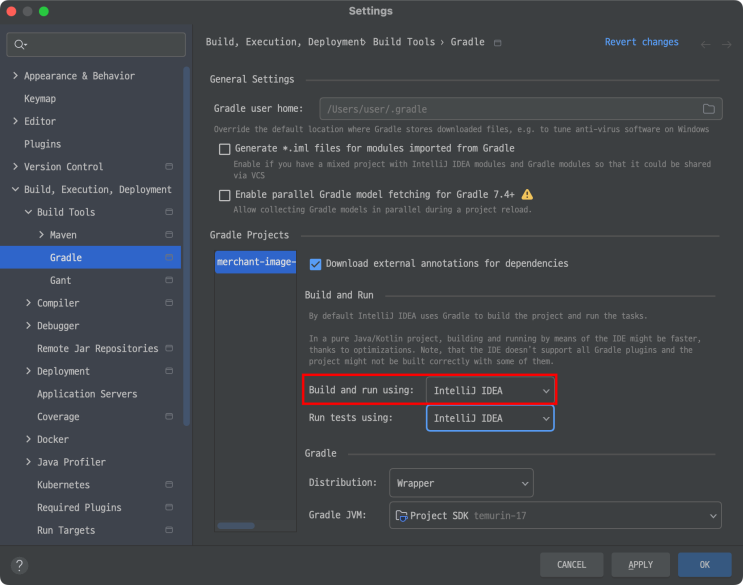Image resolution: width=743 pixels, height=585 pixels.
Task: Expand the Version Control section
Action: [16, 166]
